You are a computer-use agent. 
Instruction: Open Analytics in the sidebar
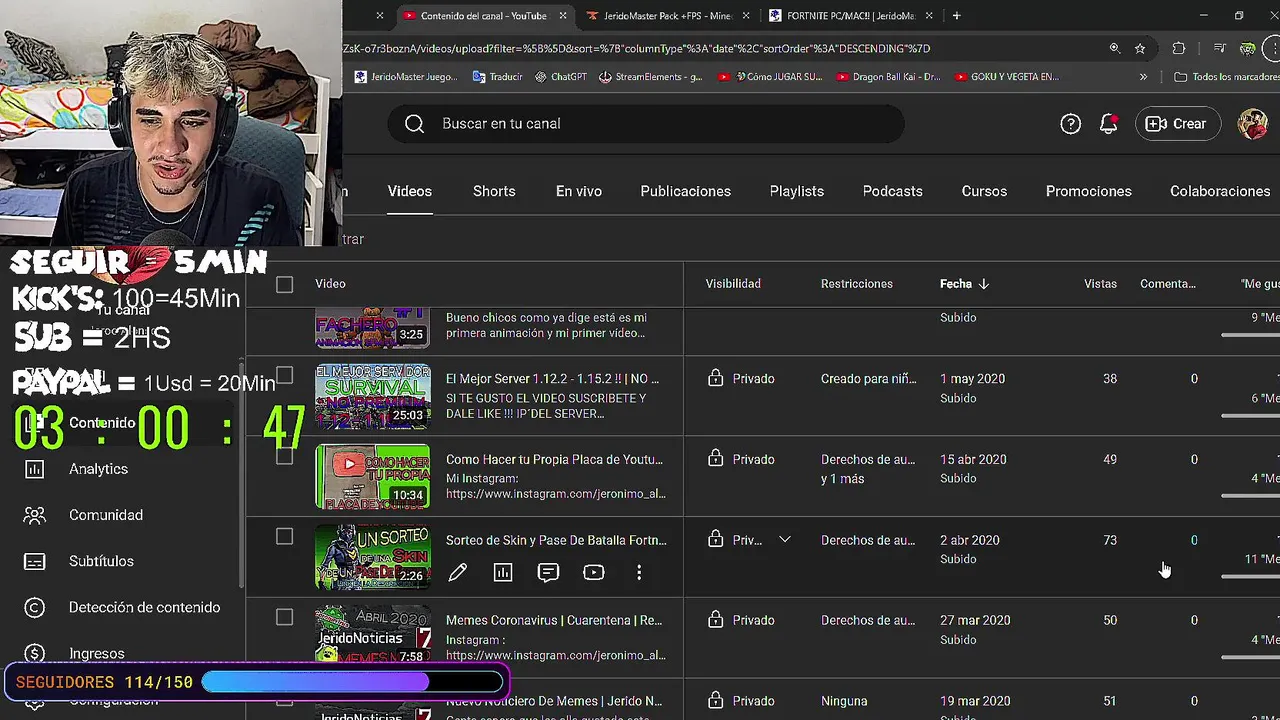[x=98, y=469]
